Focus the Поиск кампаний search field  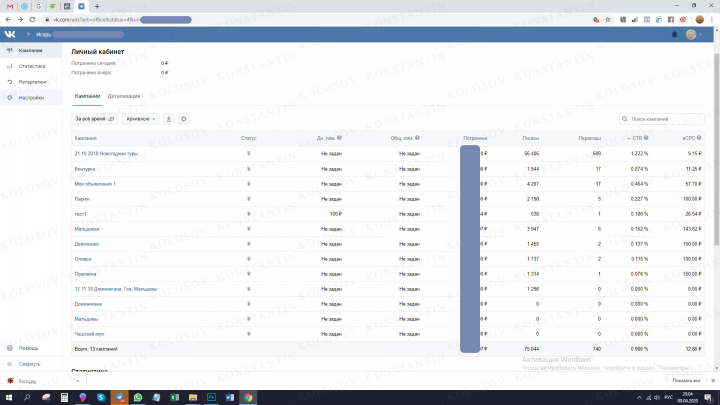(661, 119)
